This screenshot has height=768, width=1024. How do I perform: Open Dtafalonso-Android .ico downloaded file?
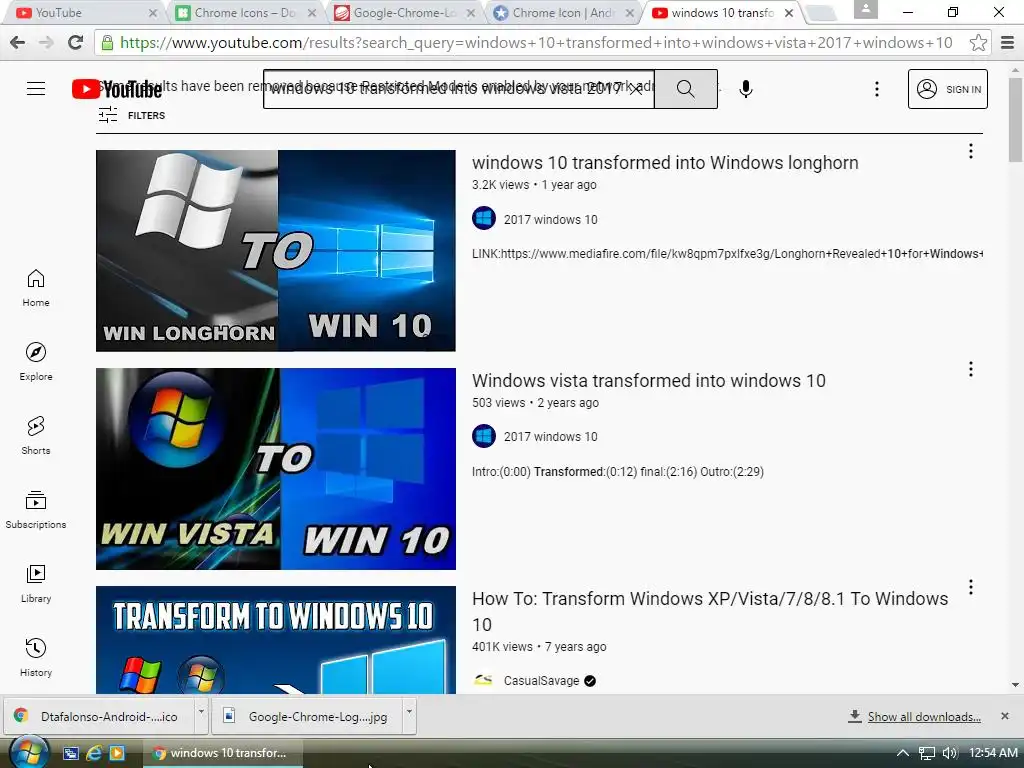100,716
